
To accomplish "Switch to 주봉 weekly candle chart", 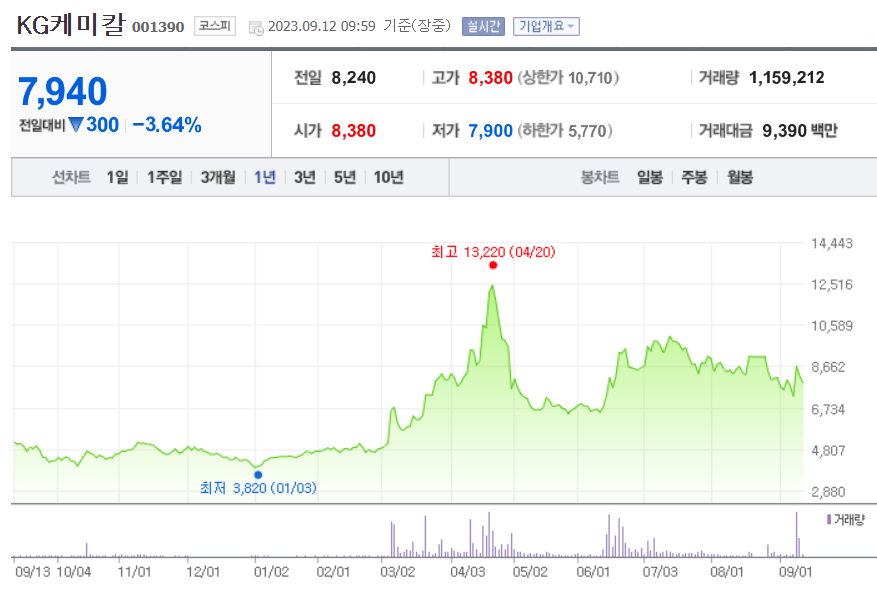I will (694, 177).
